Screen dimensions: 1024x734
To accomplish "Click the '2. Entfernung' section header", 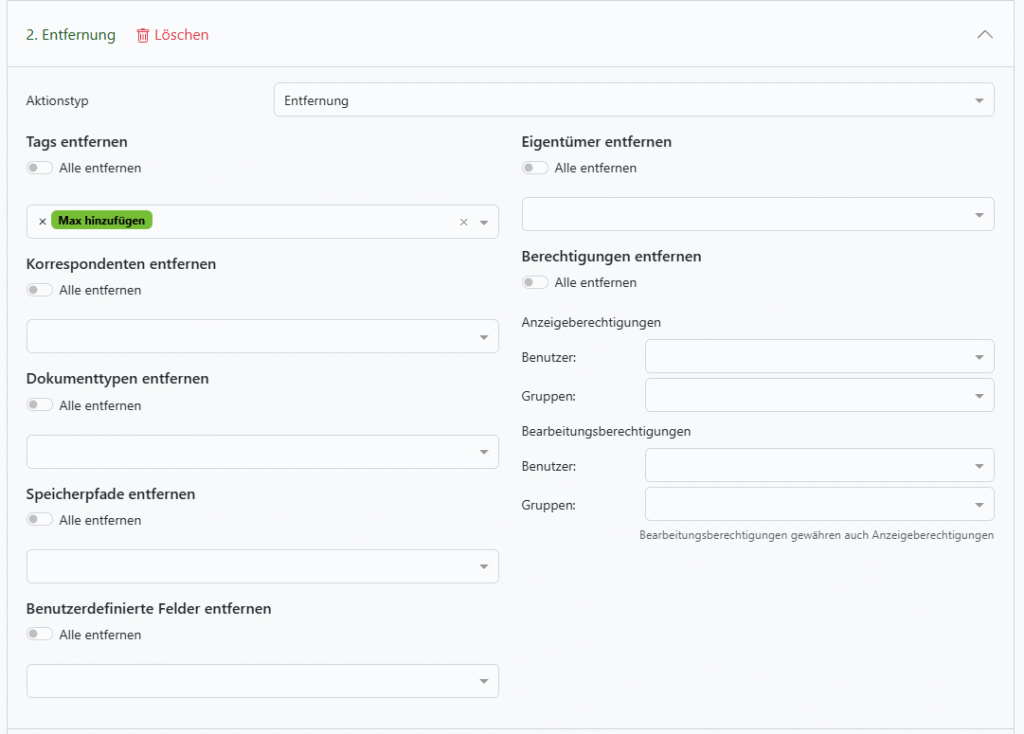I will [71, 35].
